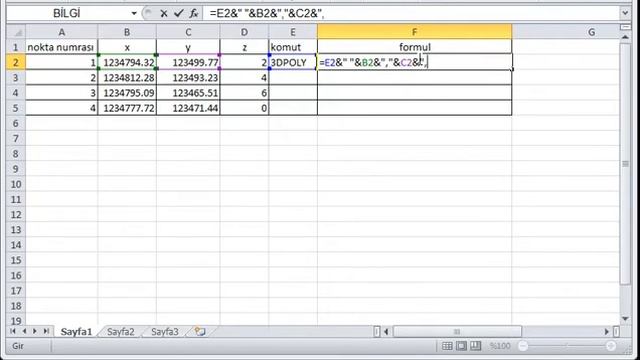Select column G header
This screenshot has height=360, width=640.
coord(591,32)
